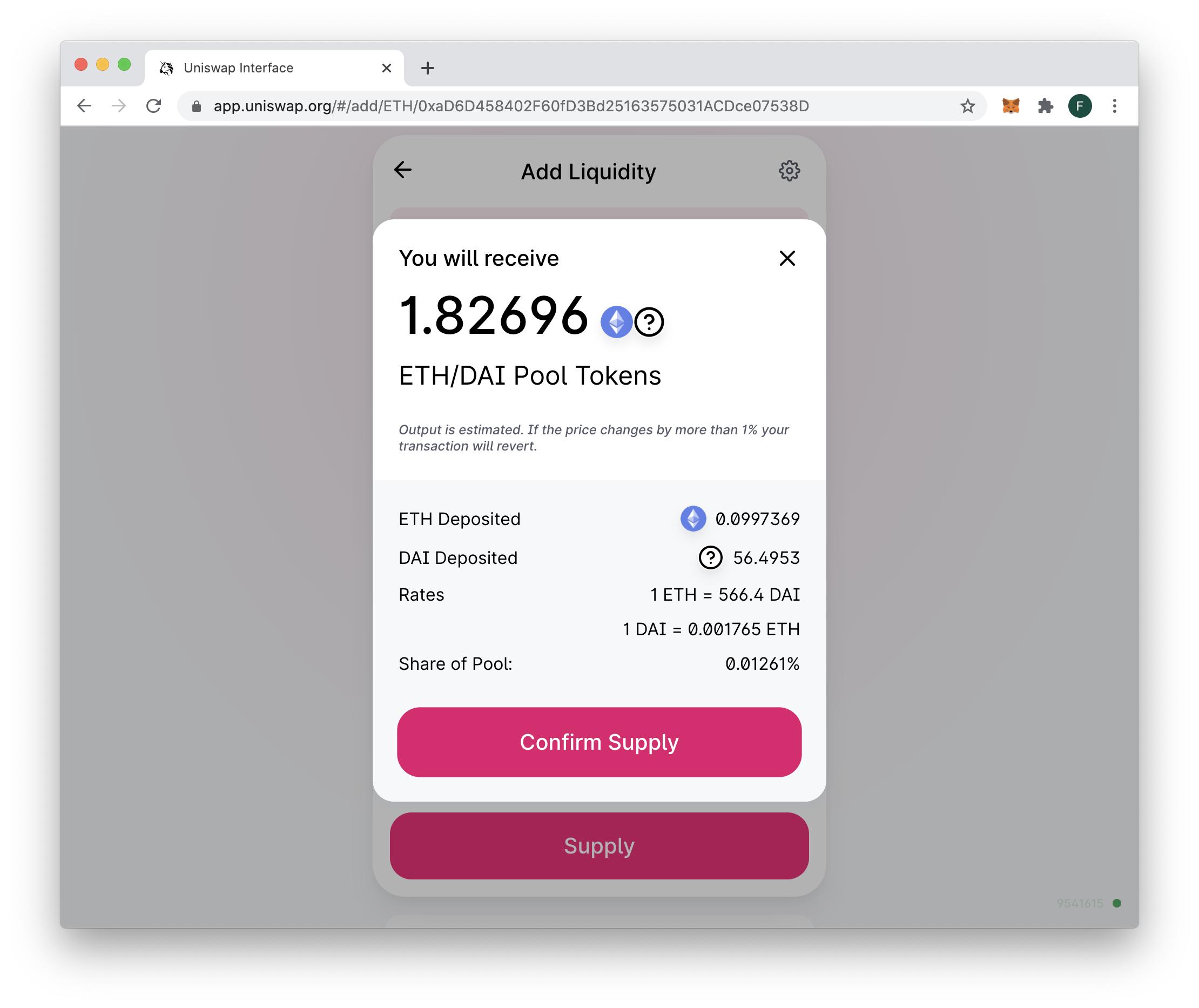1199x1008 pixels.
Task: Click the MetaMask fox extension icon
Action: pyautogui.click(x=1010, y=106)
